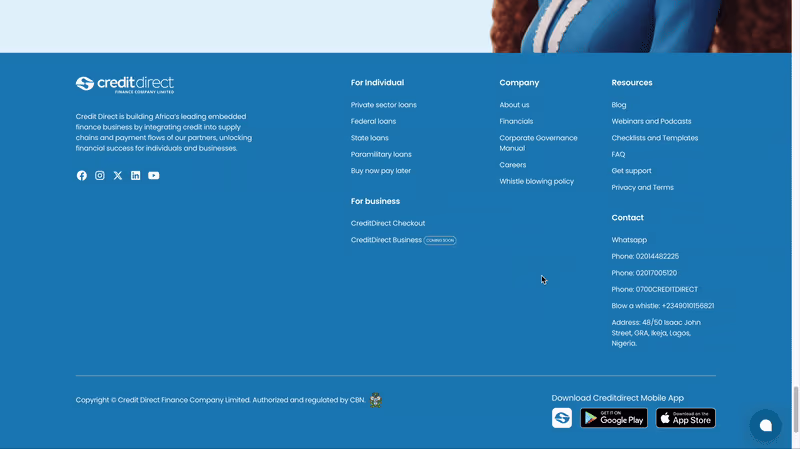Open the Instagram social icon
800x449 pixels.
click(99, 176)
